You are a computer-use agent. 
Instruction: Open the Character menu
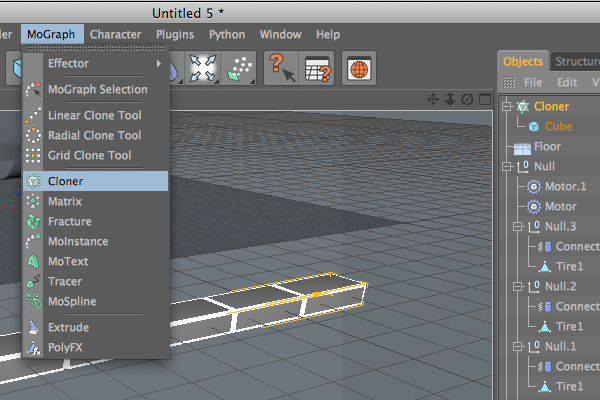116,34
